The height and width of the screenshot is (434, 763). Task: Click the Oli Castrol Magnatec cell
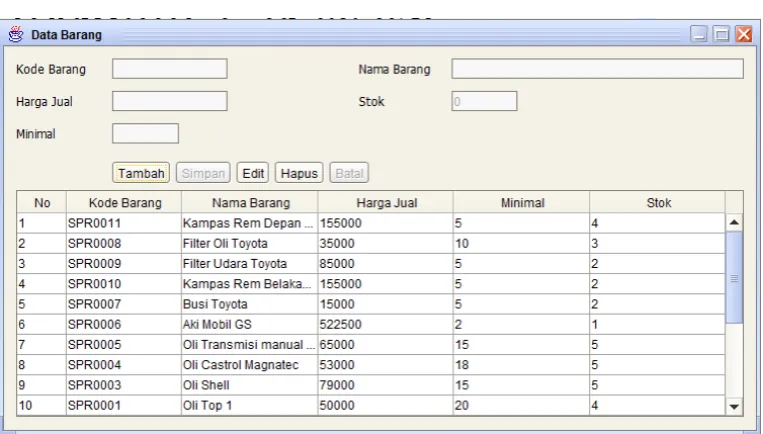250,365
